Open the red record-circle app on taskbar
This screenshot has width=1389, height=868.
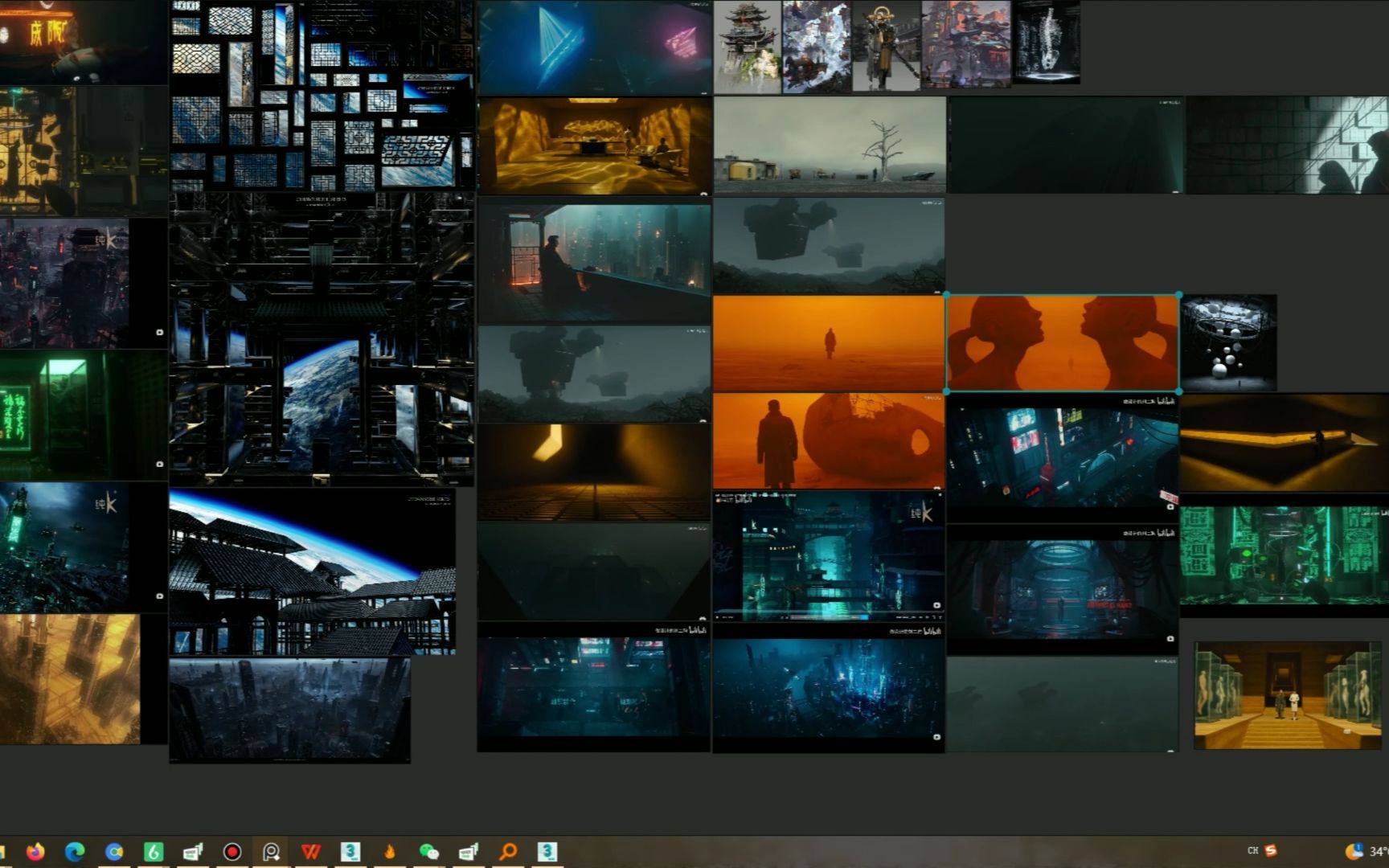232,851
